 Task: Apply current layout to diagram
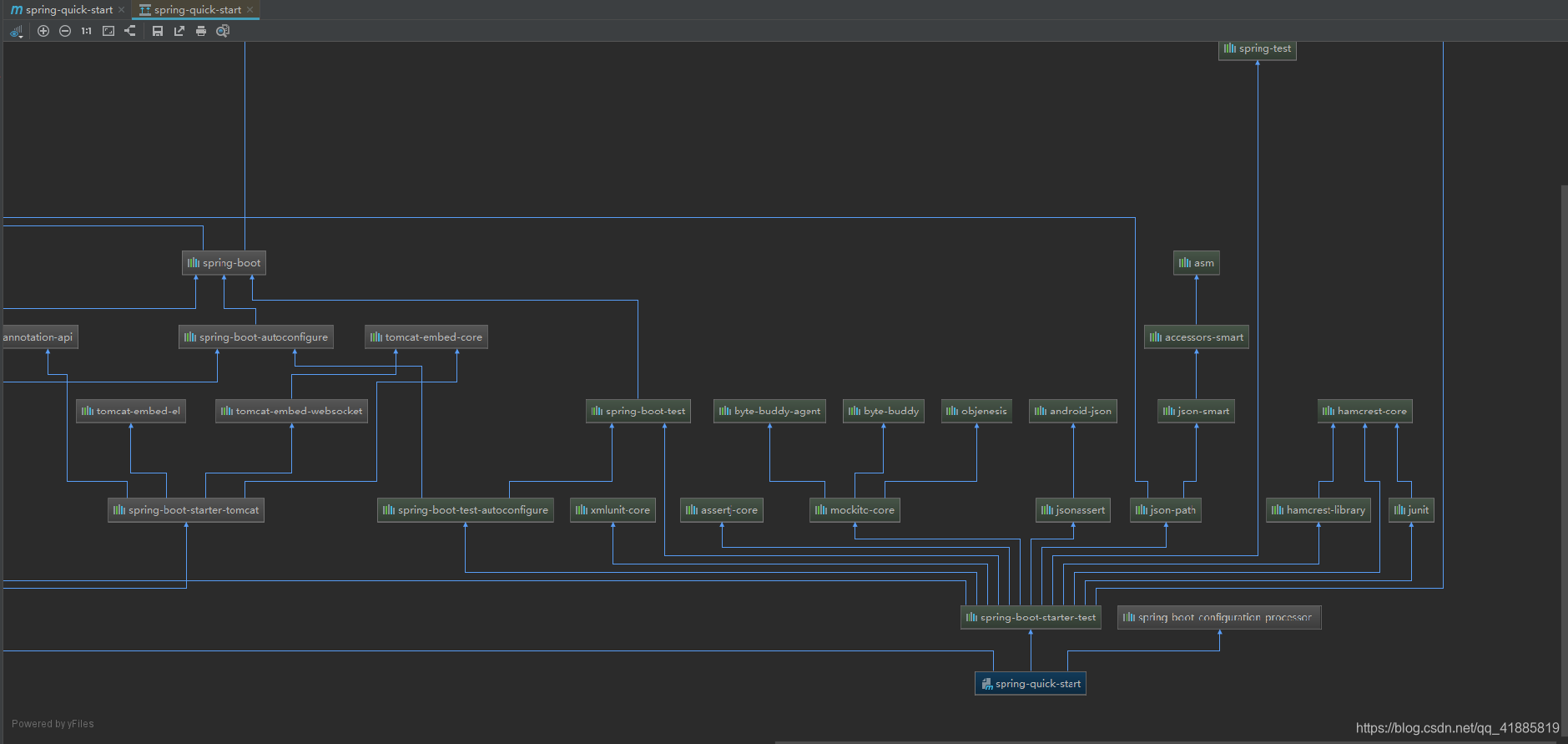pos(130,31)
